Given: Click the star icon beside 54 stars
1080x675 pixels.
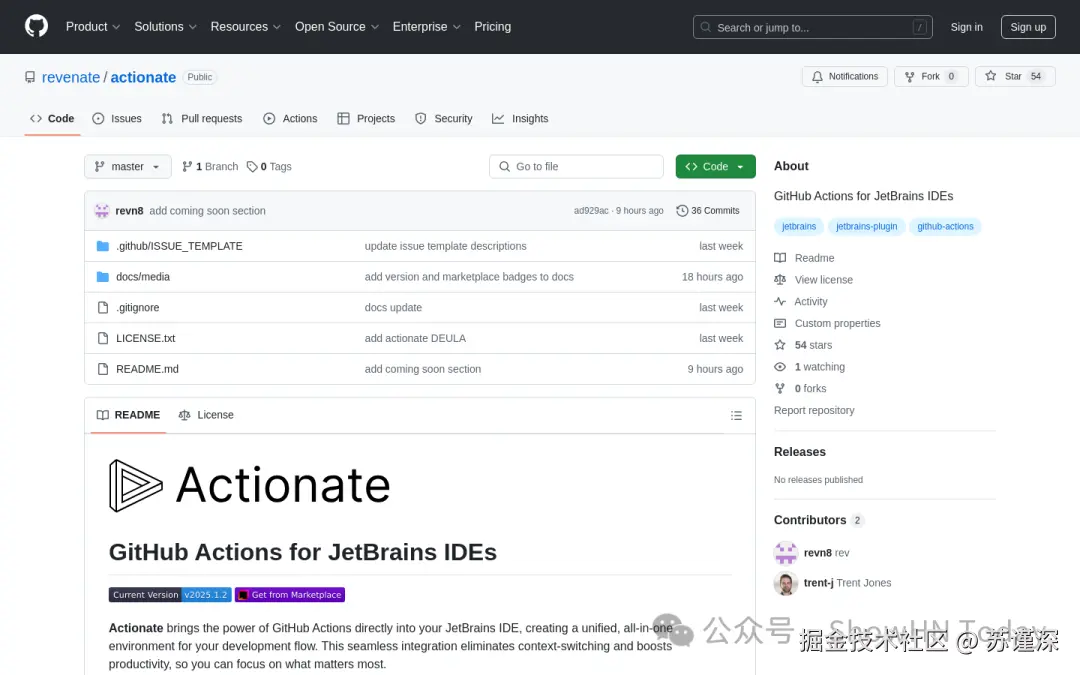Looking at the screenshot, I should [780, 345].
